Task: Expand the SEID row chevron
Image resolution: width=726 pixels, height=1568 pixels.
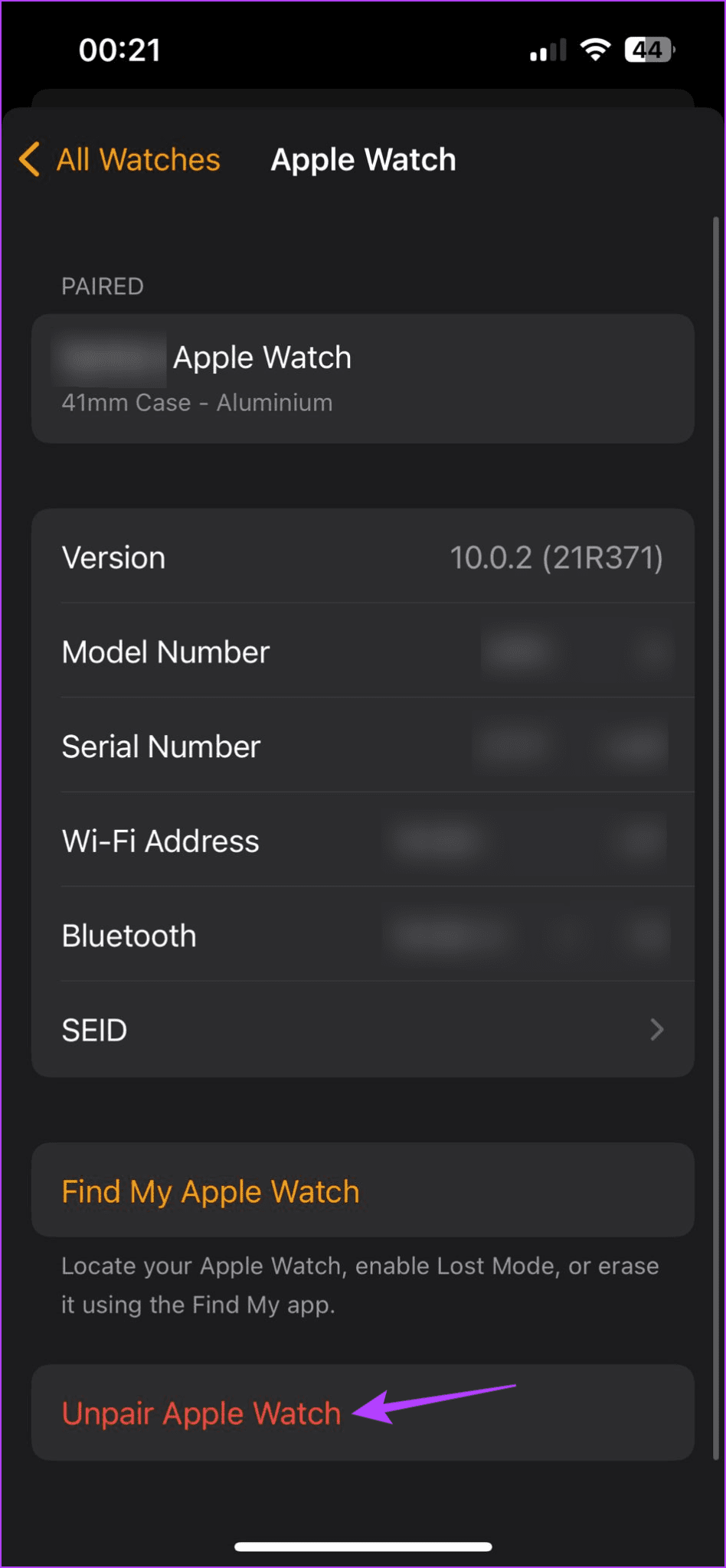Action: click(x=656, y=1030)
